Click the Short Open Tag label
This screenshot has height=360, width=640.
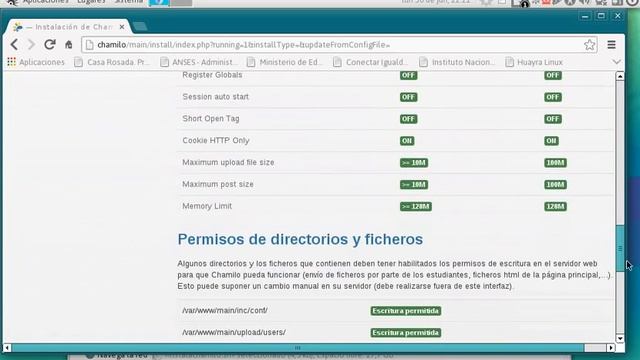(x=211, y=119)
